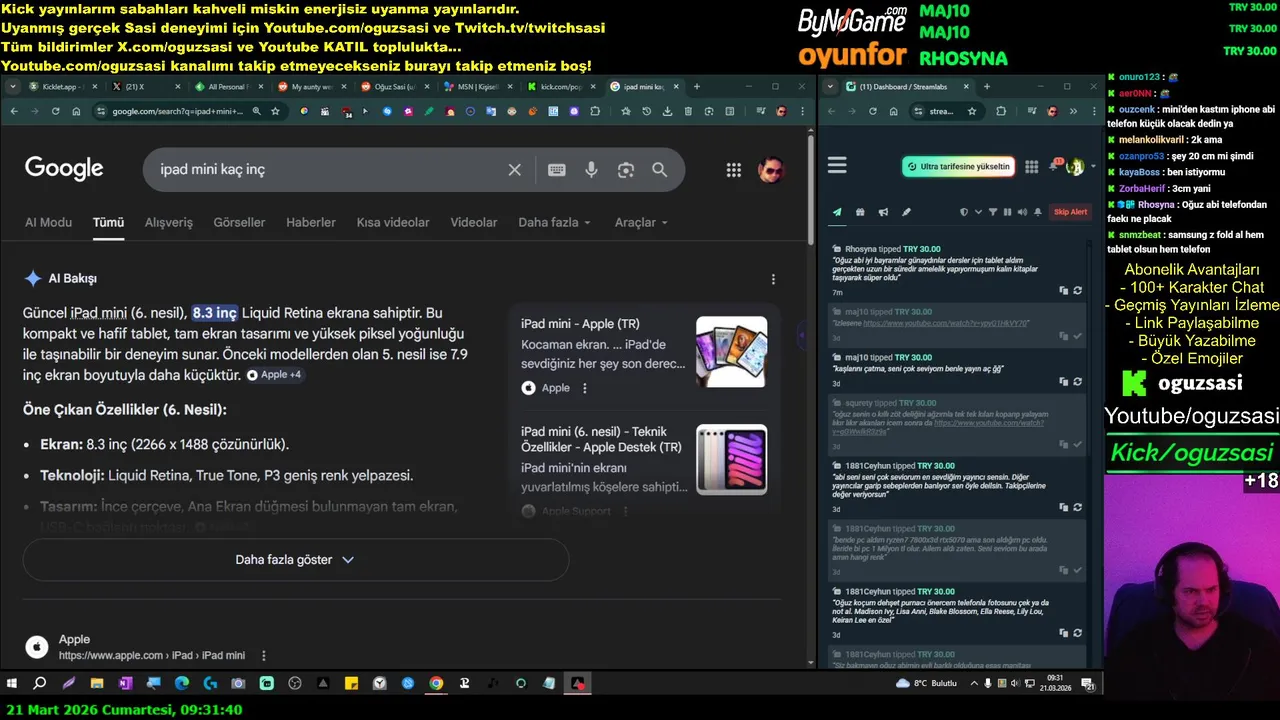Pause the Streamlabs alert queue
Viewport: 1280px width, 720px height.
[1007, 212]
